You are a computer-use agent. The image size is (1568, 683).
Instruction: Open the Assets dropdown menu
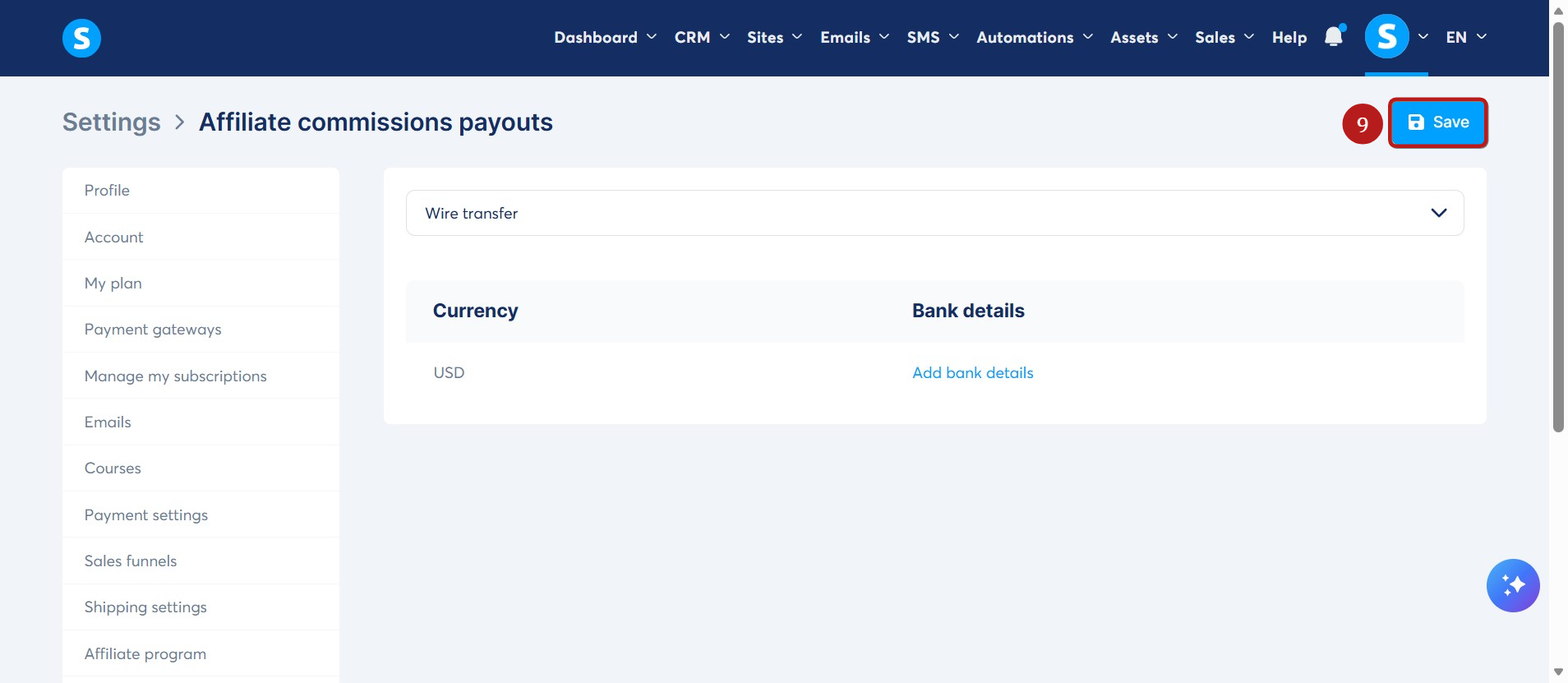coord(1143,37)
